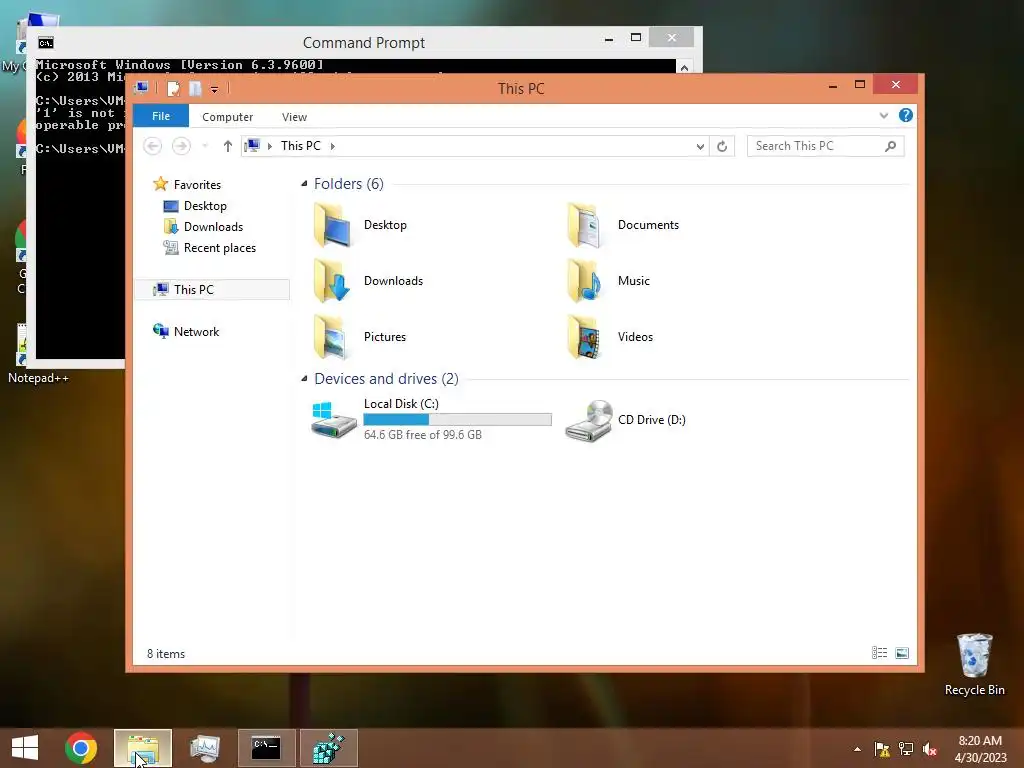The height and width of the screenshot is (768, 1024).
Task: Open the Computer ribbon tab
Action: (227, 117)
